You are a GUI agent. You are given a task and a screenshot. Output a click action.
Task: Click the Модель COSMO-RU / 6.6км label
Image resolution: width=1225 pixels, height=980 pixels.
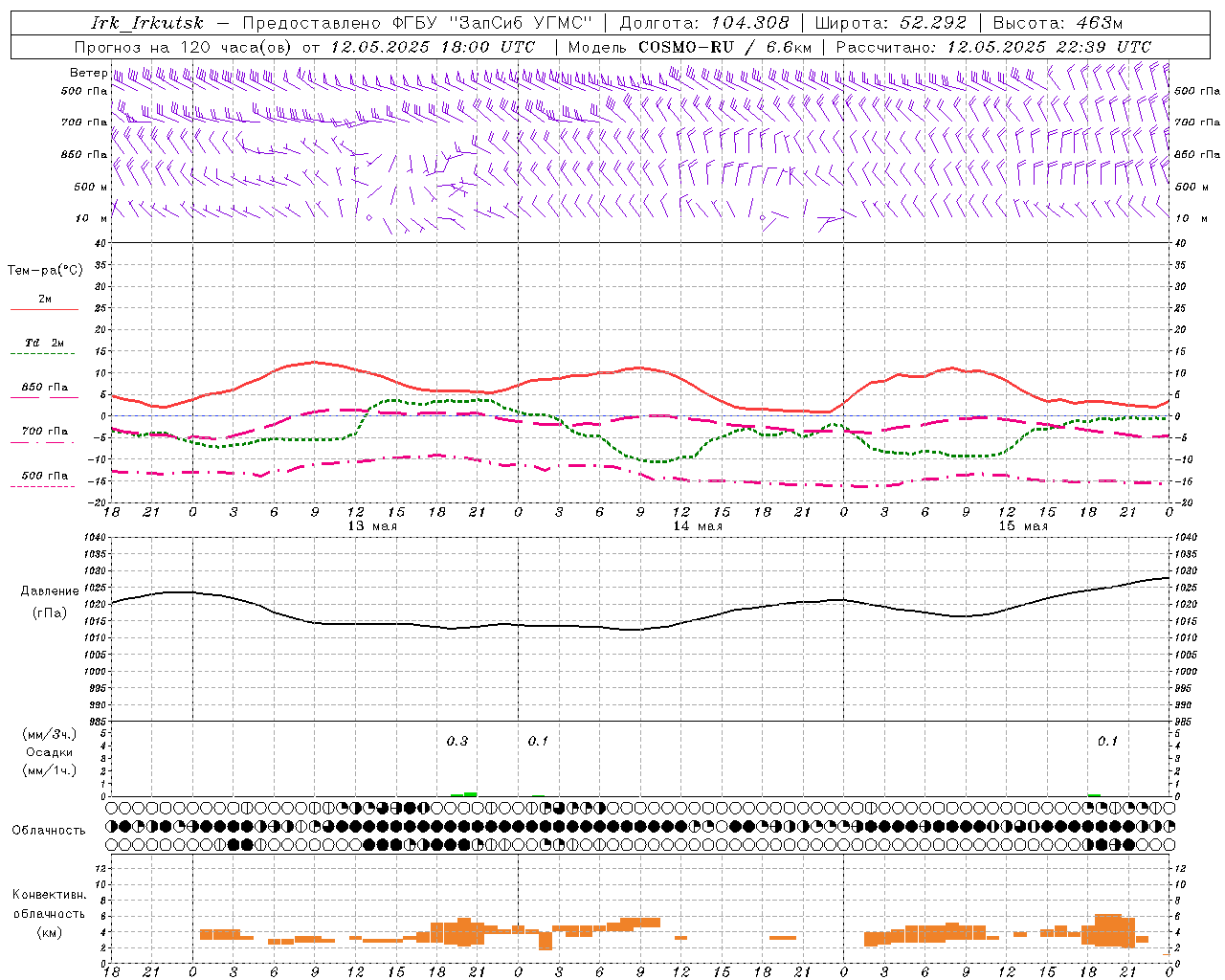tap(690, 47)
